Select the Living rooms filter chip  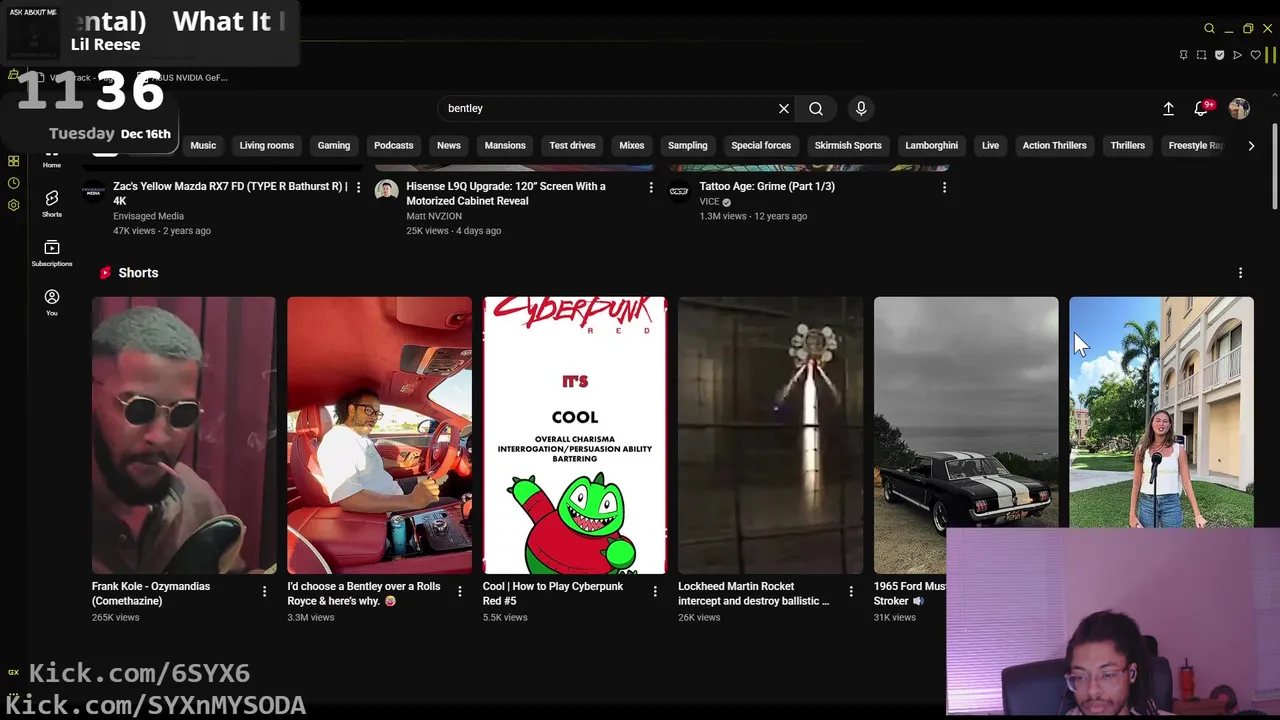[x=267, y=145]
